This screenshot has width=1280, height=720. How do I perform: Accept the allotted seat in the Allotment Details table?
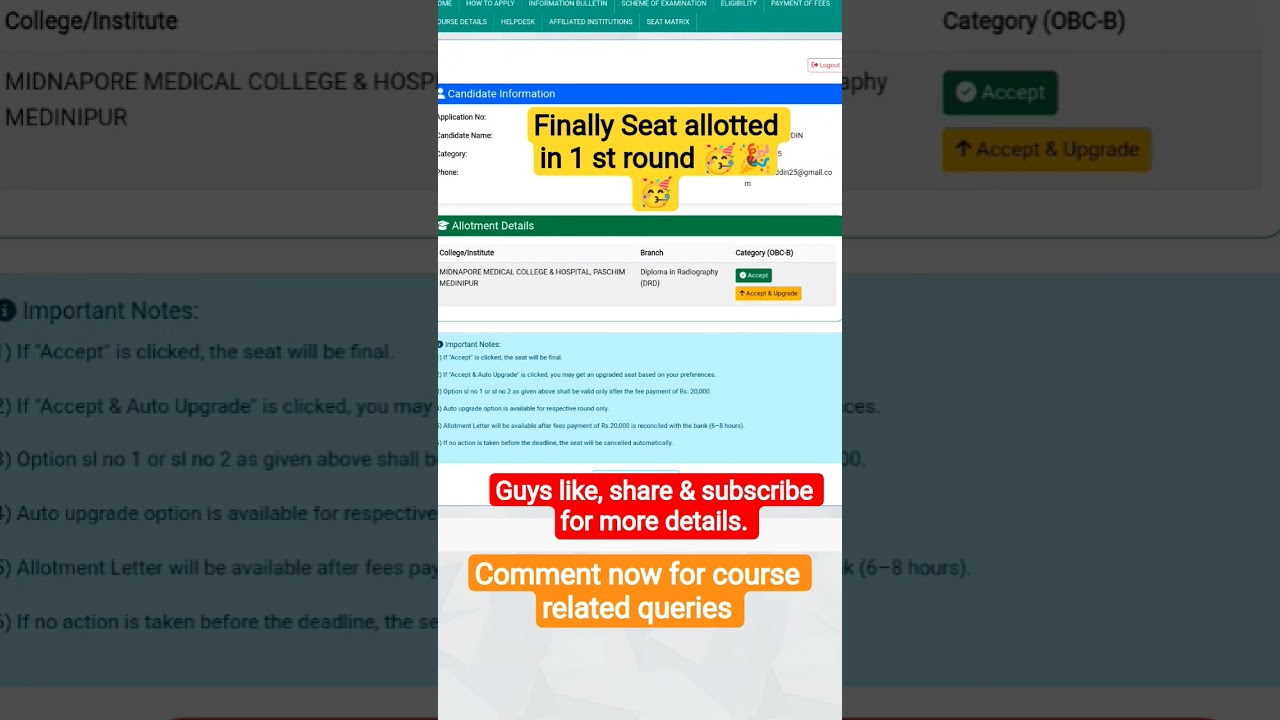point(753,275)
